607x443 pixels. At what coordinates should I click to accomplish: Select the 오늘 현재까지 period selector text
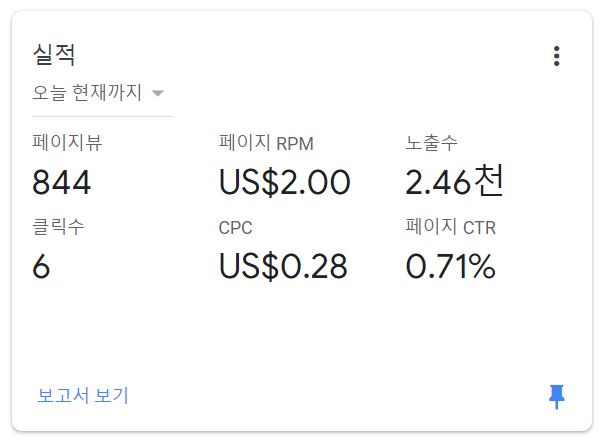tap(87, 93)
